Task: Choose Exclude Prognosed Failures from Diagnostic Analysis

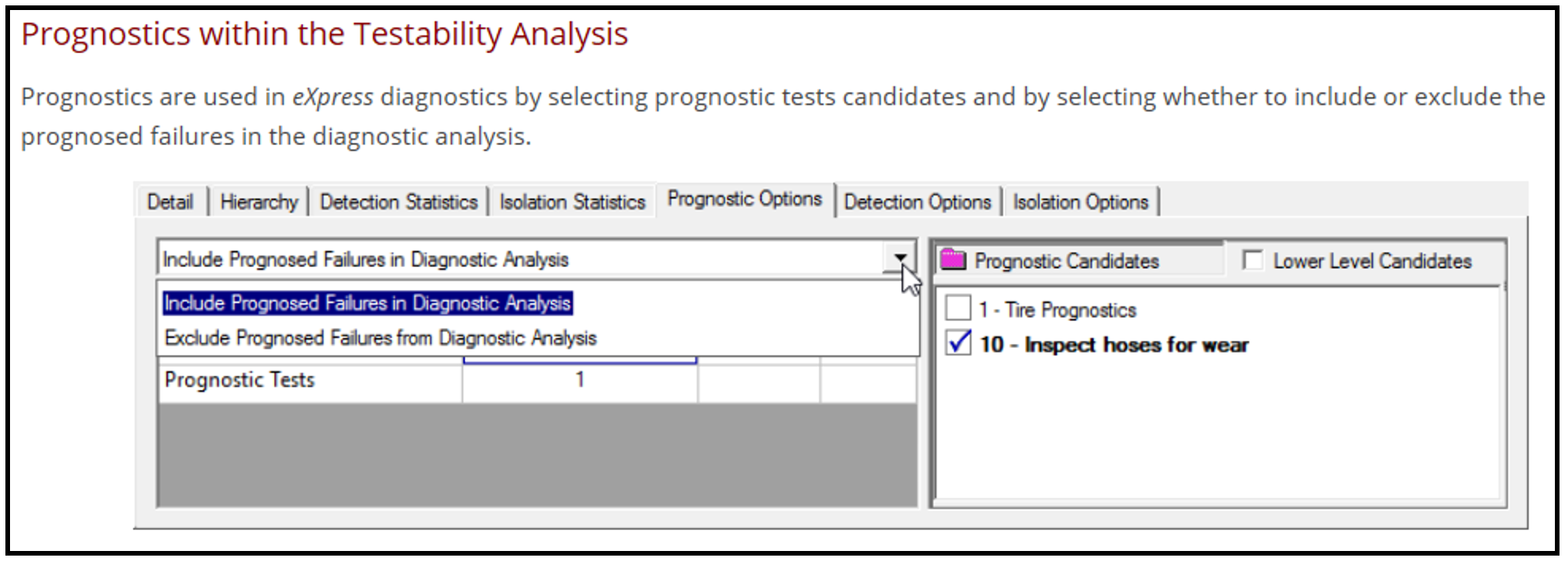Action: click(380, 338)
